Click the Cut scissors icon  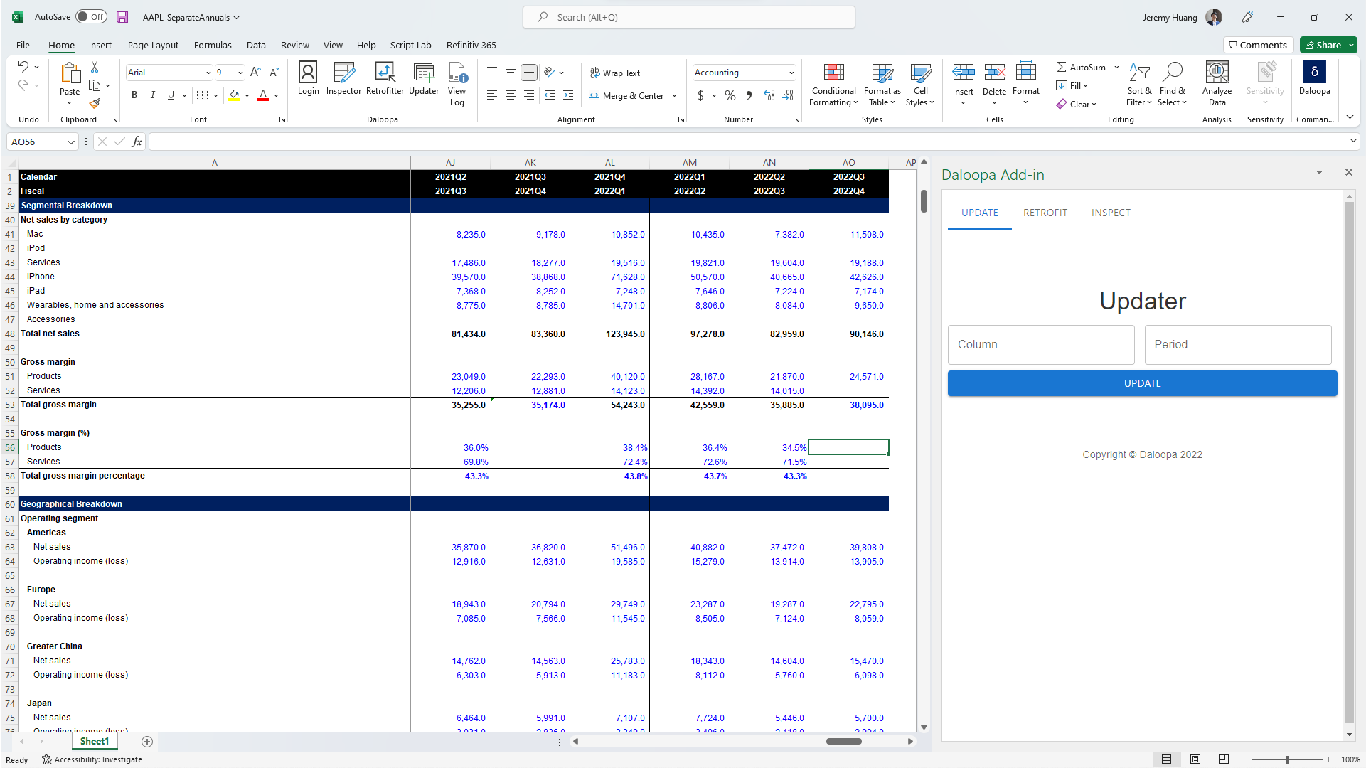point(95,68)
